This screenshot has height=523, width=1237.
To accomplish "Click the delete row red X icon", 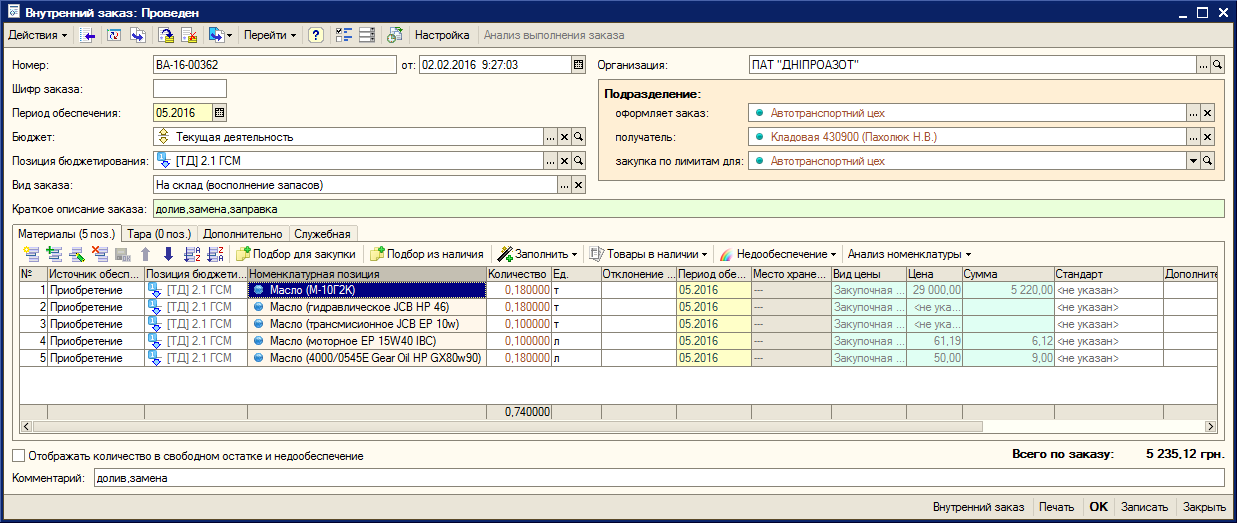I will click(99, 254).
